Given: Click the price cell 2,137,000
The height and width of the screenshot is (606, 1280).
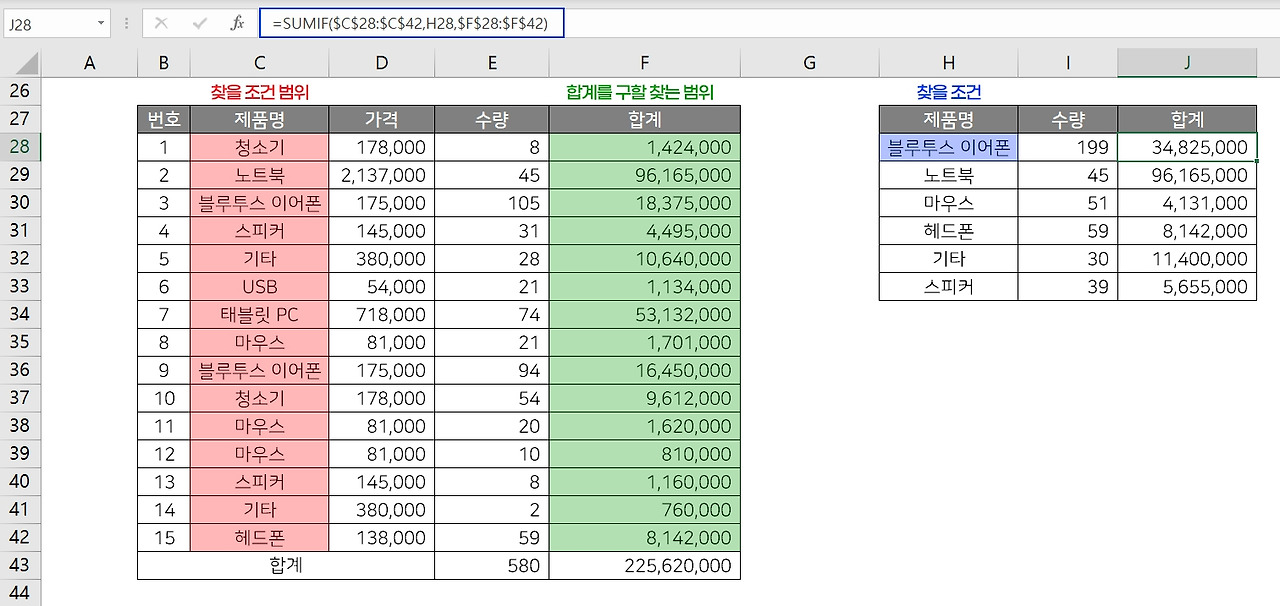Looking at the screenshot, I should [382, 176].
